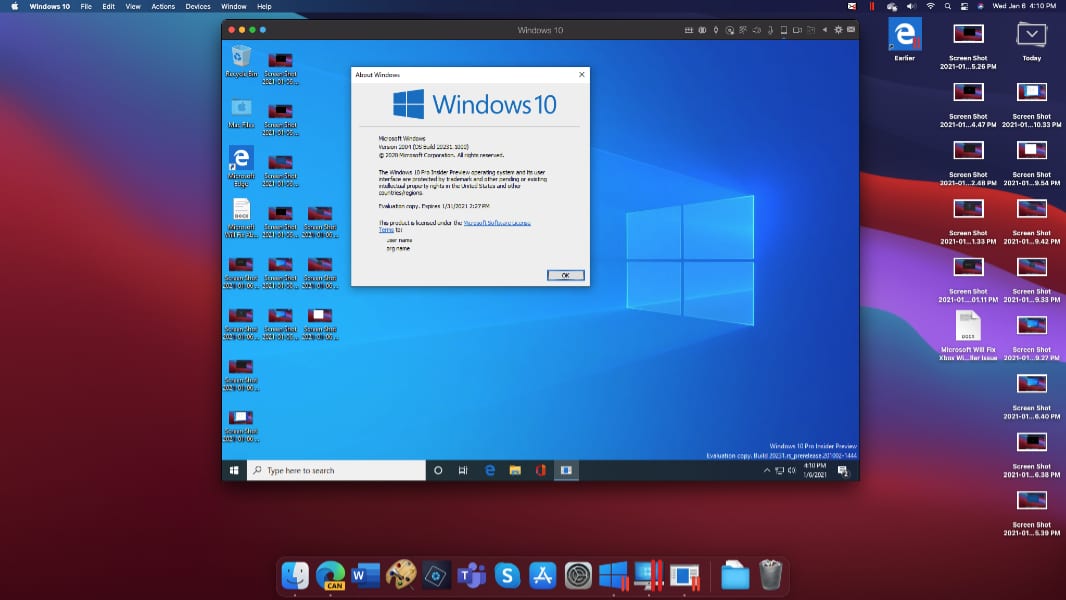Viewport: 1066px width, 600px height.
Task: Open Skype from the macOS Dock
Action: [x=508, y=575]
